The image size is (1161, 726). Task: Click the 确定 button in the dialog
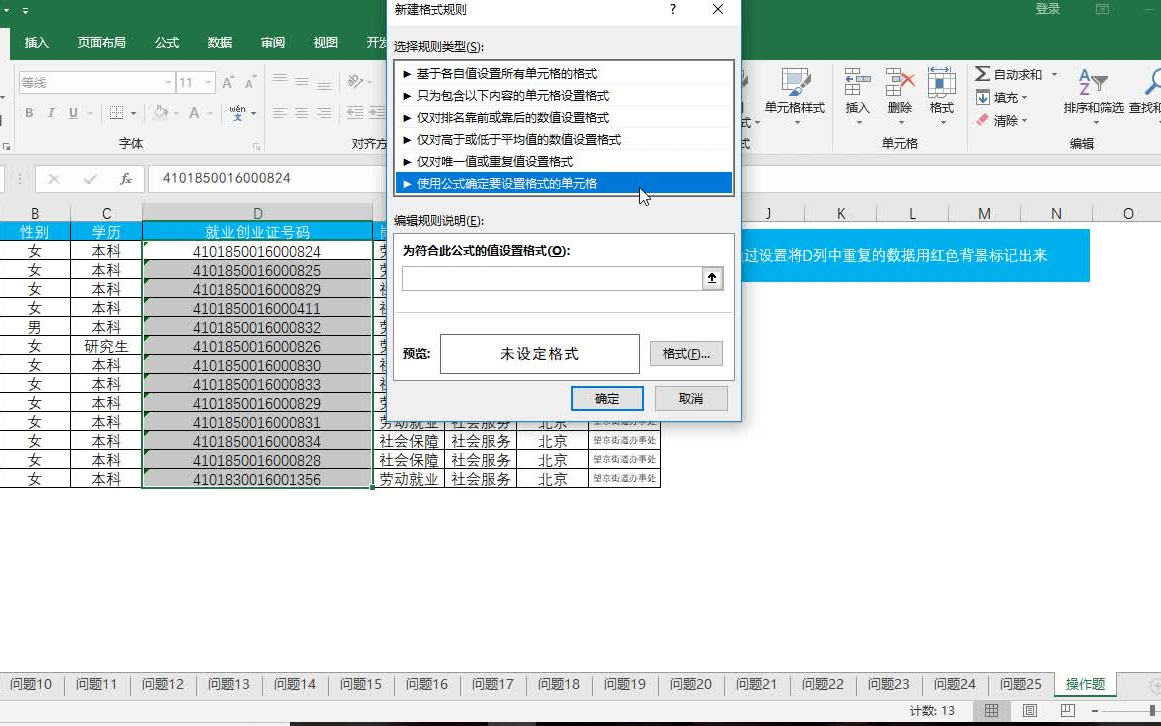[x=607, y=398]
